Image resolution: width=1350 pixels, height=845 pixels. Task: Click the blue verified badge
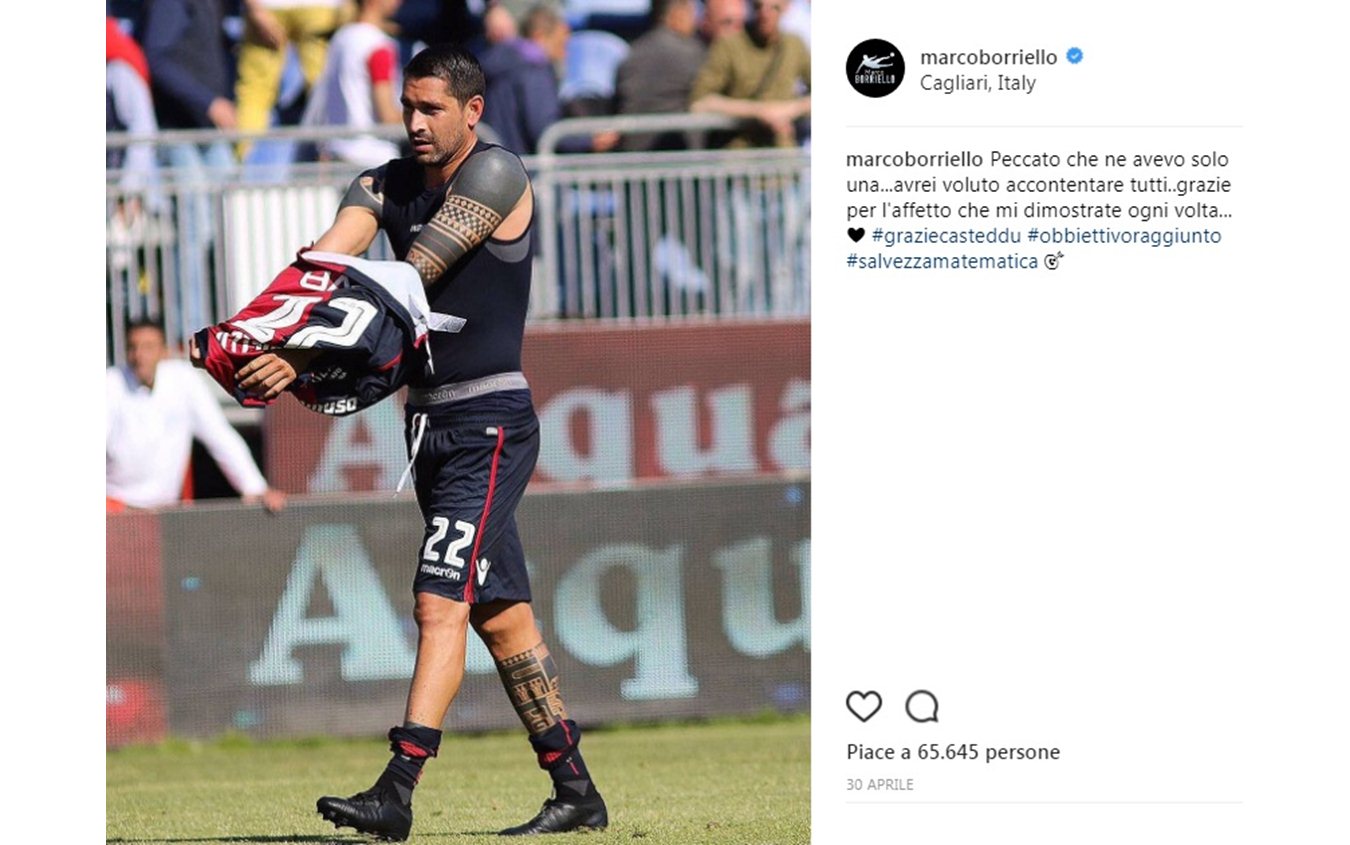pyautogui.click(x=1075, y=57)
